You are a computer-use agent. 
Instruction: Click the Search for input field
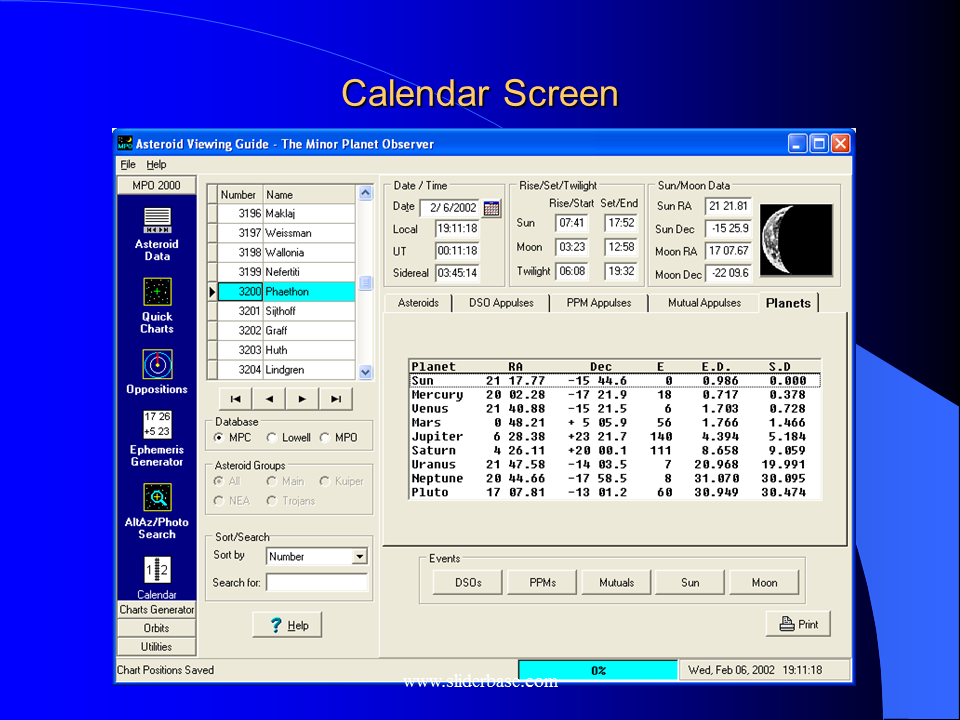pos(316,582)
